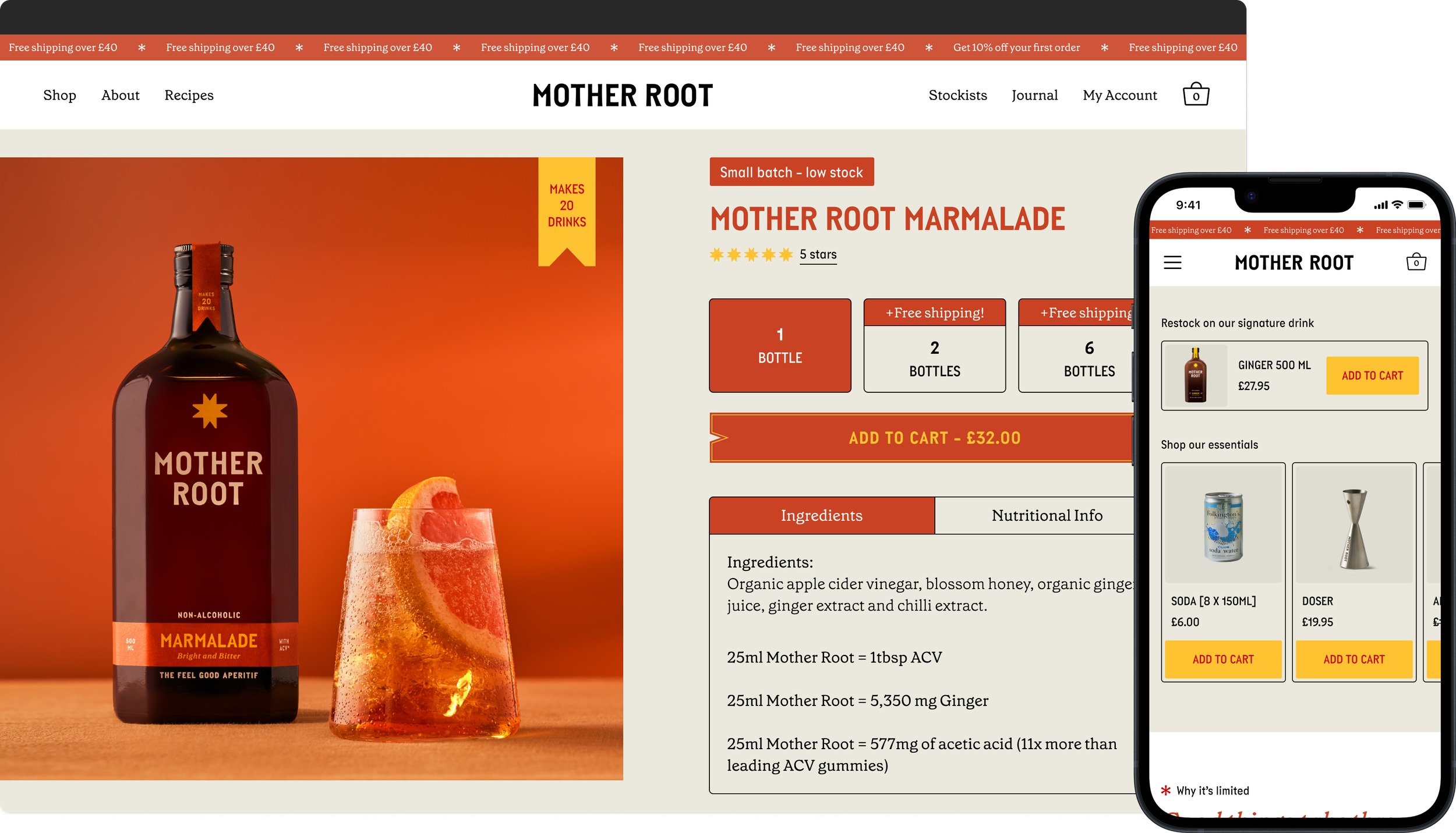Open the Stockists page
This screenshot has height=833, width=1456.
coord(957,95)
